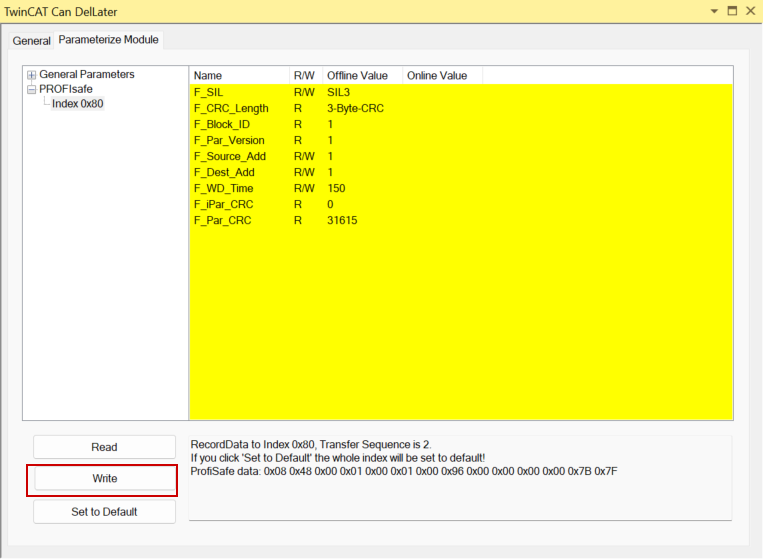Click Set to Default button

(104, 512)
